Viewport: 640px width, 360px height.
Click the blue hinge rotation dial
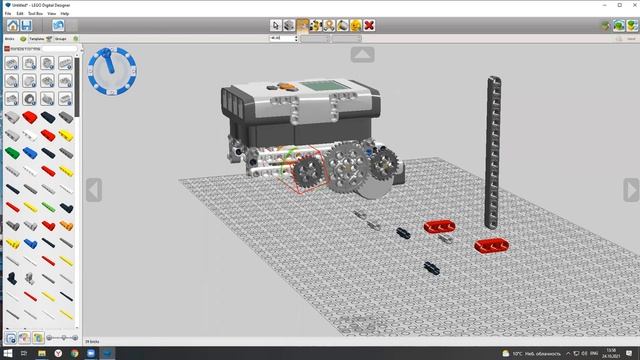112,71
